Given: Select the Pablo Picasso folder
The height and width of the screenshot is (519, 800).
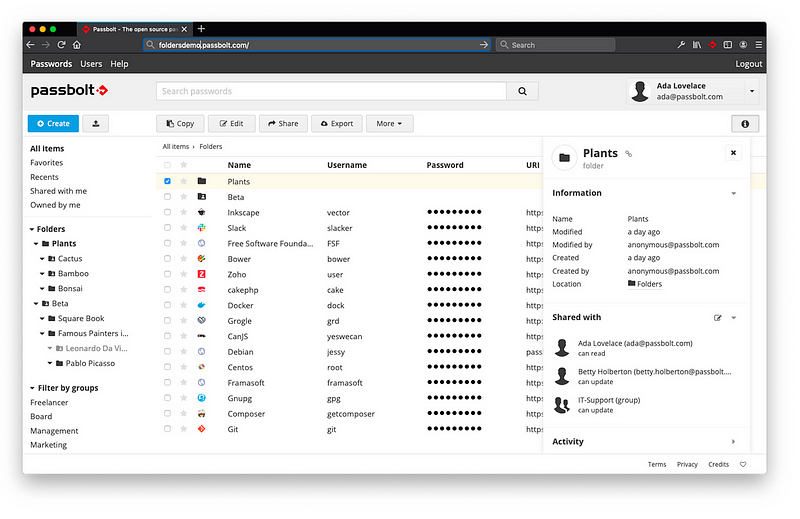Looking at the screenshot, I should pos(90,363).
